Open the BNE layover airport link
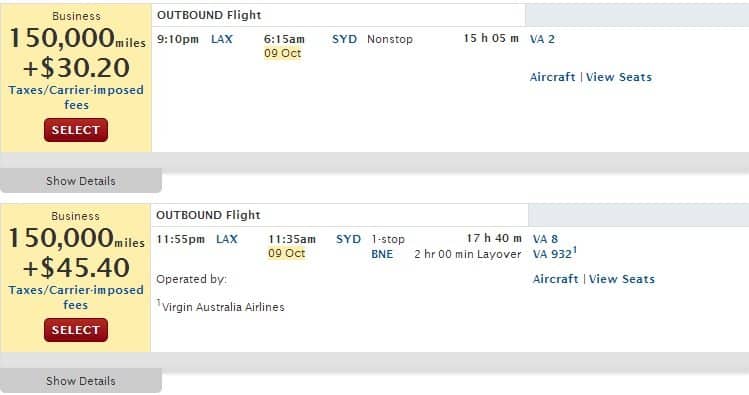The width and height of the screenshot is (749, 395). tap(382, 254)
